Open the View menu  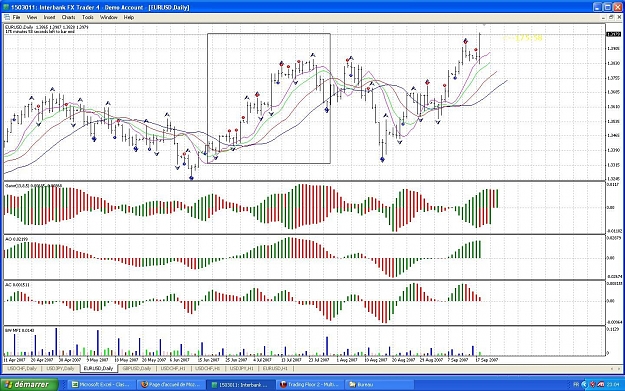click(32, 18)
